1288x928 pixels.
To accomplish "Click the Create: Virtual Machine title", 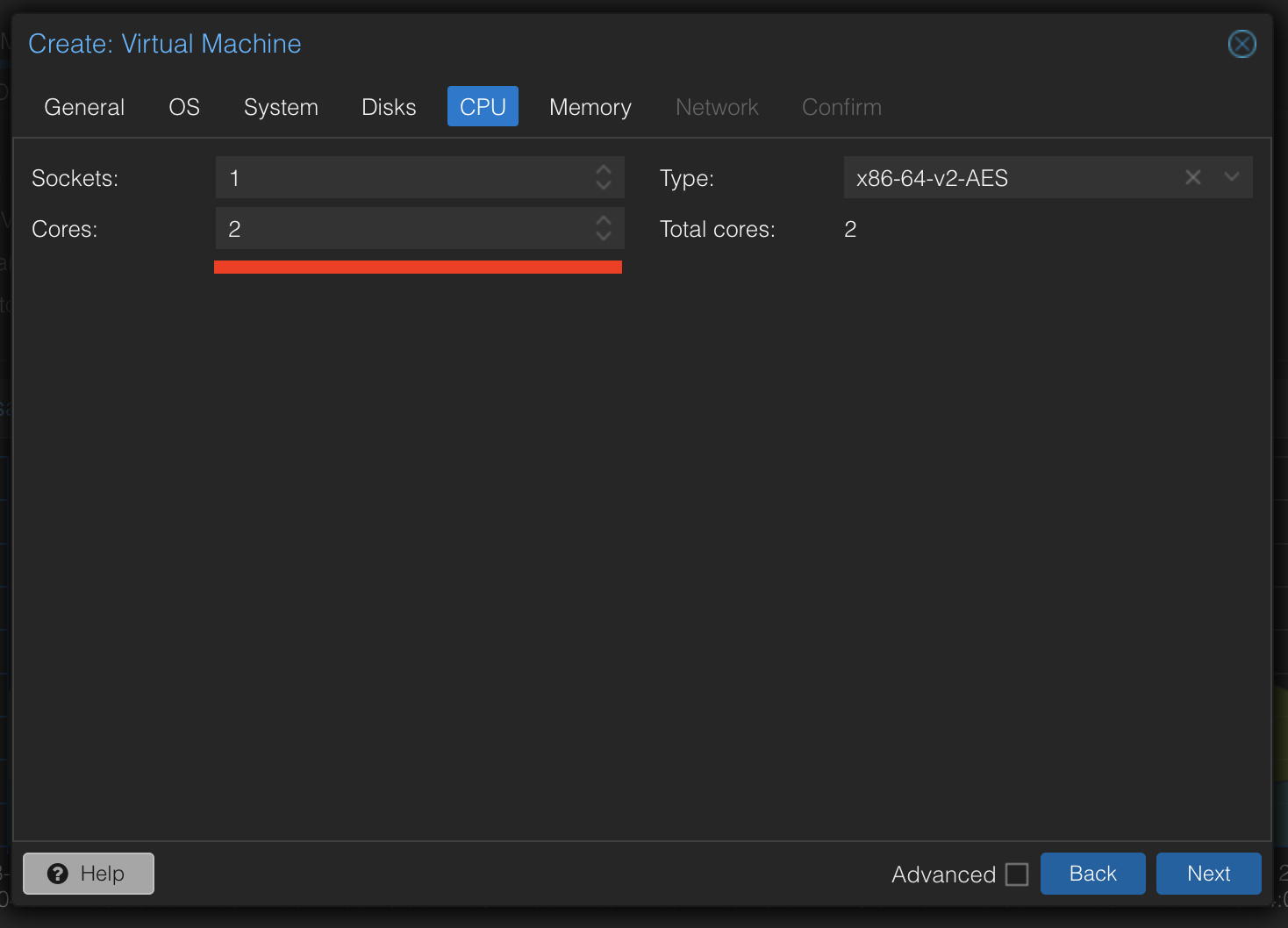I will coord(165,44).
